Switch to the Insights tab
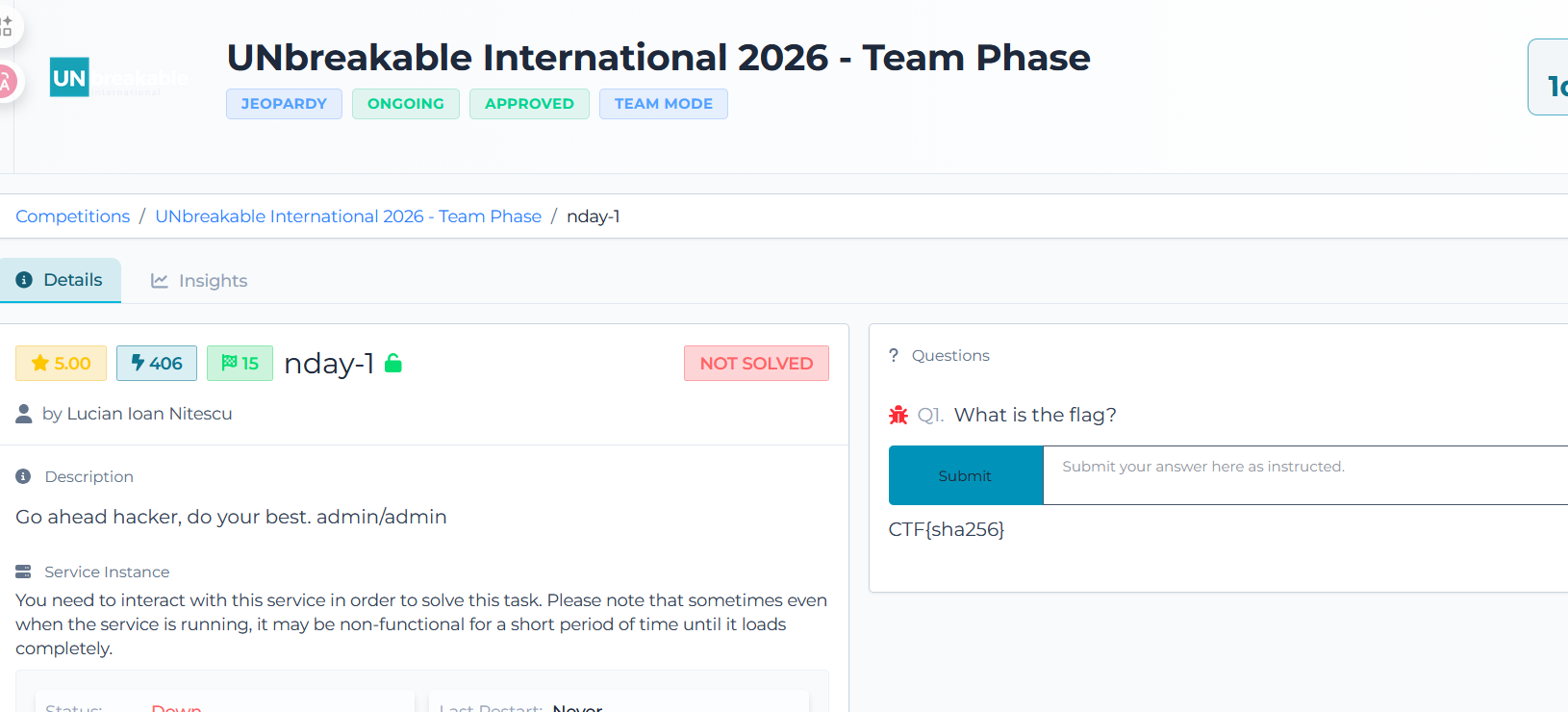 [x=199, y=281]
